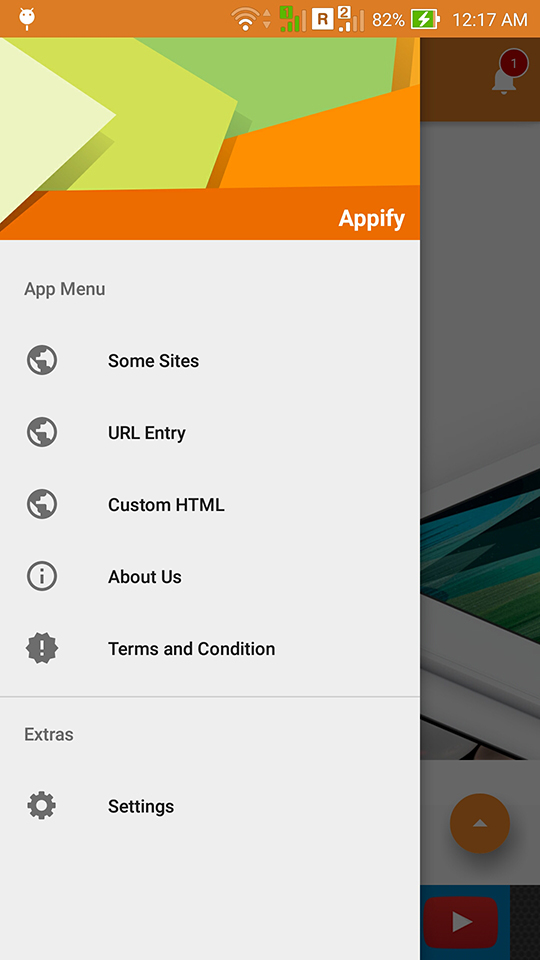Click the globe icon beside Some Sites
Viewport: 540px width, 960px height.
point(42,361)
